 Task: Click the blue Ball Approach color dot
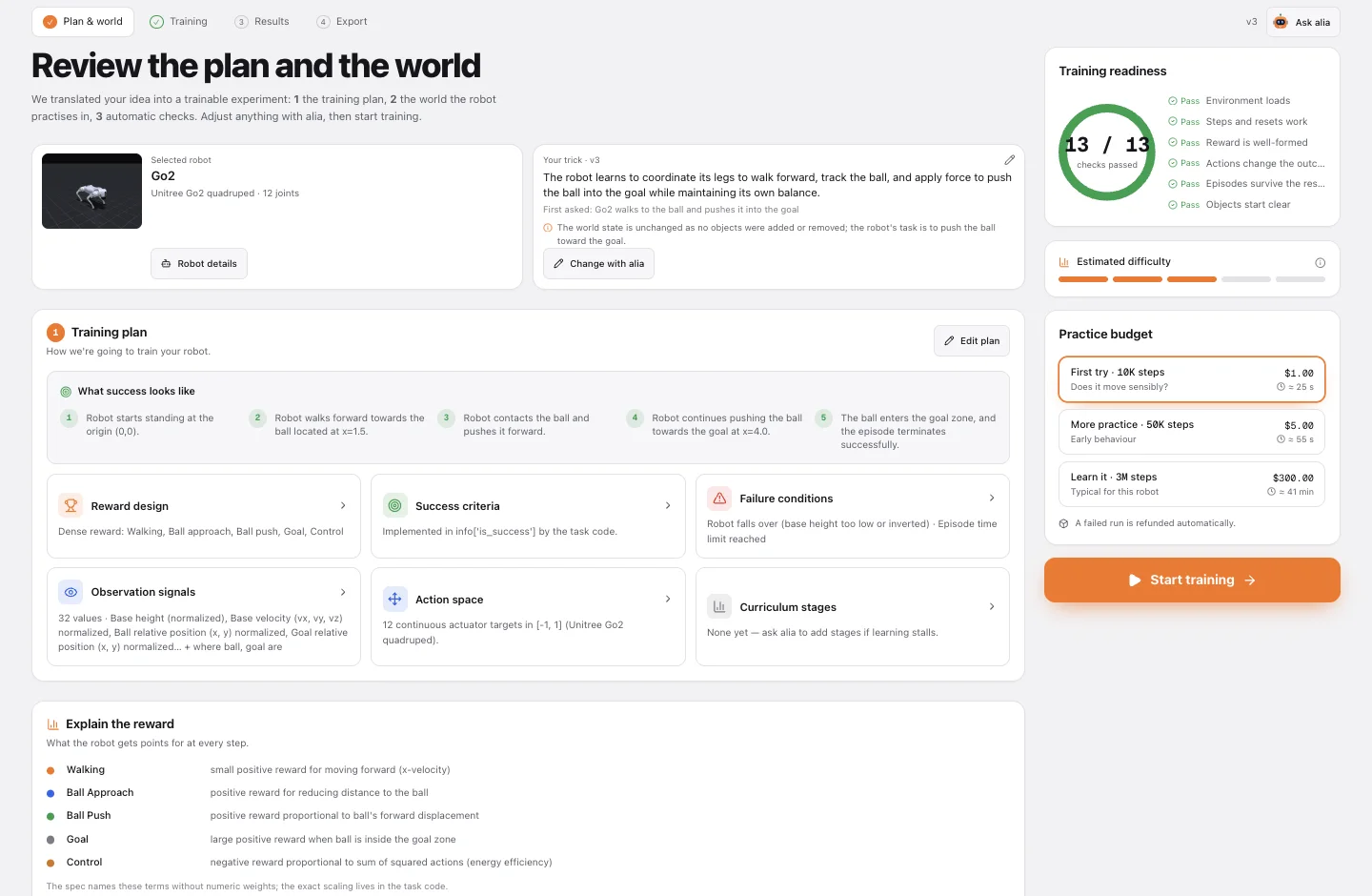(50, 793)
